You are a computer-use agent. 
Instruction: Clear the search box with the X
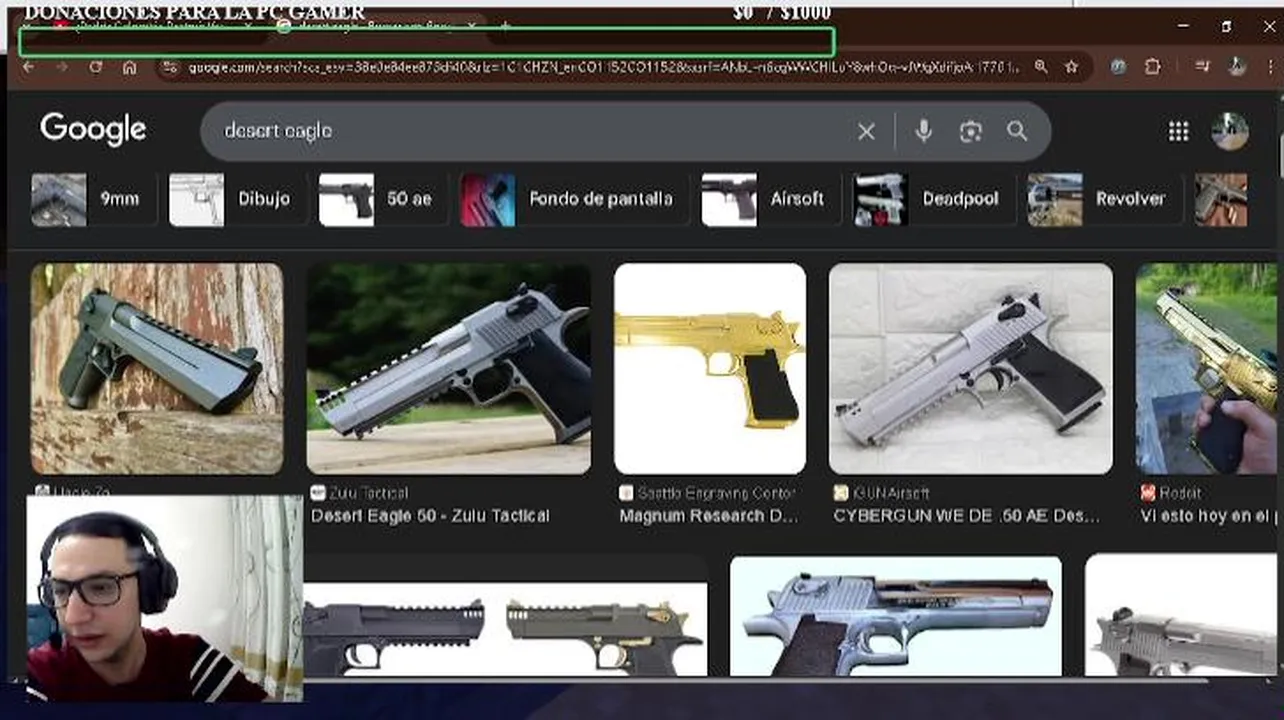(x=866, y=131)
